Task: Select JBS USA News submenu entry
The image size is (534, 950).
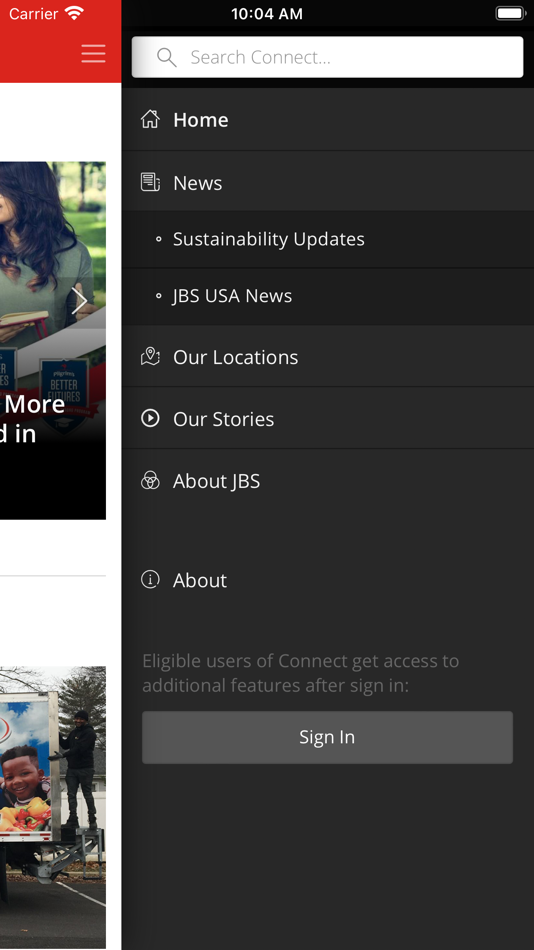Action: pos(328,296)
